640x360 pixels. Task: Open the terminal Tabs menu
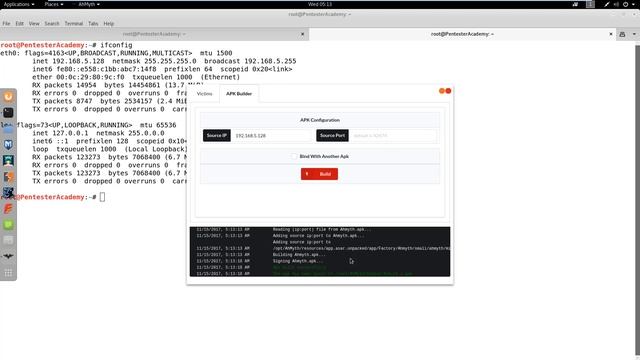pyautogui.click(x=93, y=24)
